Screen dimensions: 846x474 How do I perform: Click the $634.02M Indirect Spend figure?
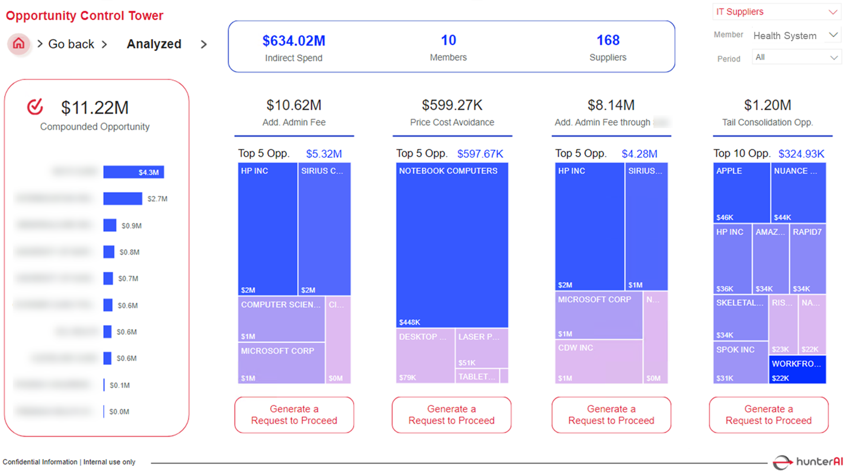294,41
